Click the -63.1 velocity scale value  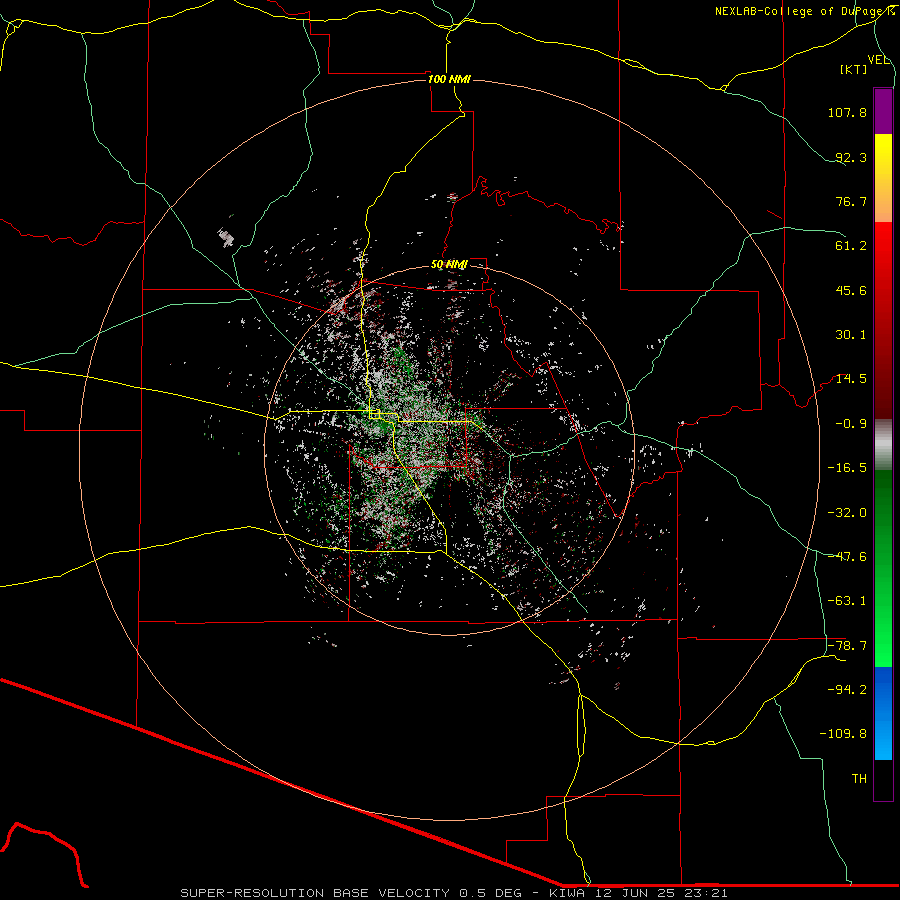pos(847,601)
